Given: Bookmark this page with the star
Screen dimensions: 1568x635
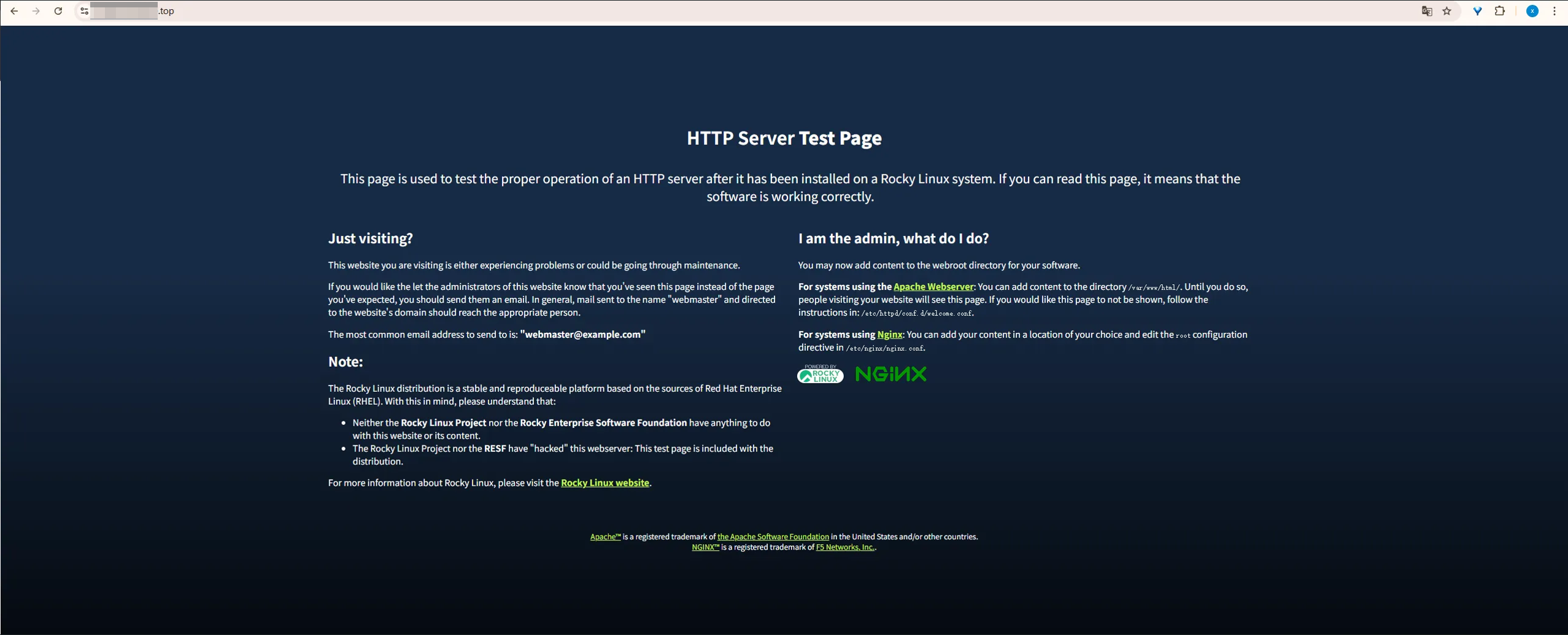Looking at the screenshot, I should pos(1447,11).
